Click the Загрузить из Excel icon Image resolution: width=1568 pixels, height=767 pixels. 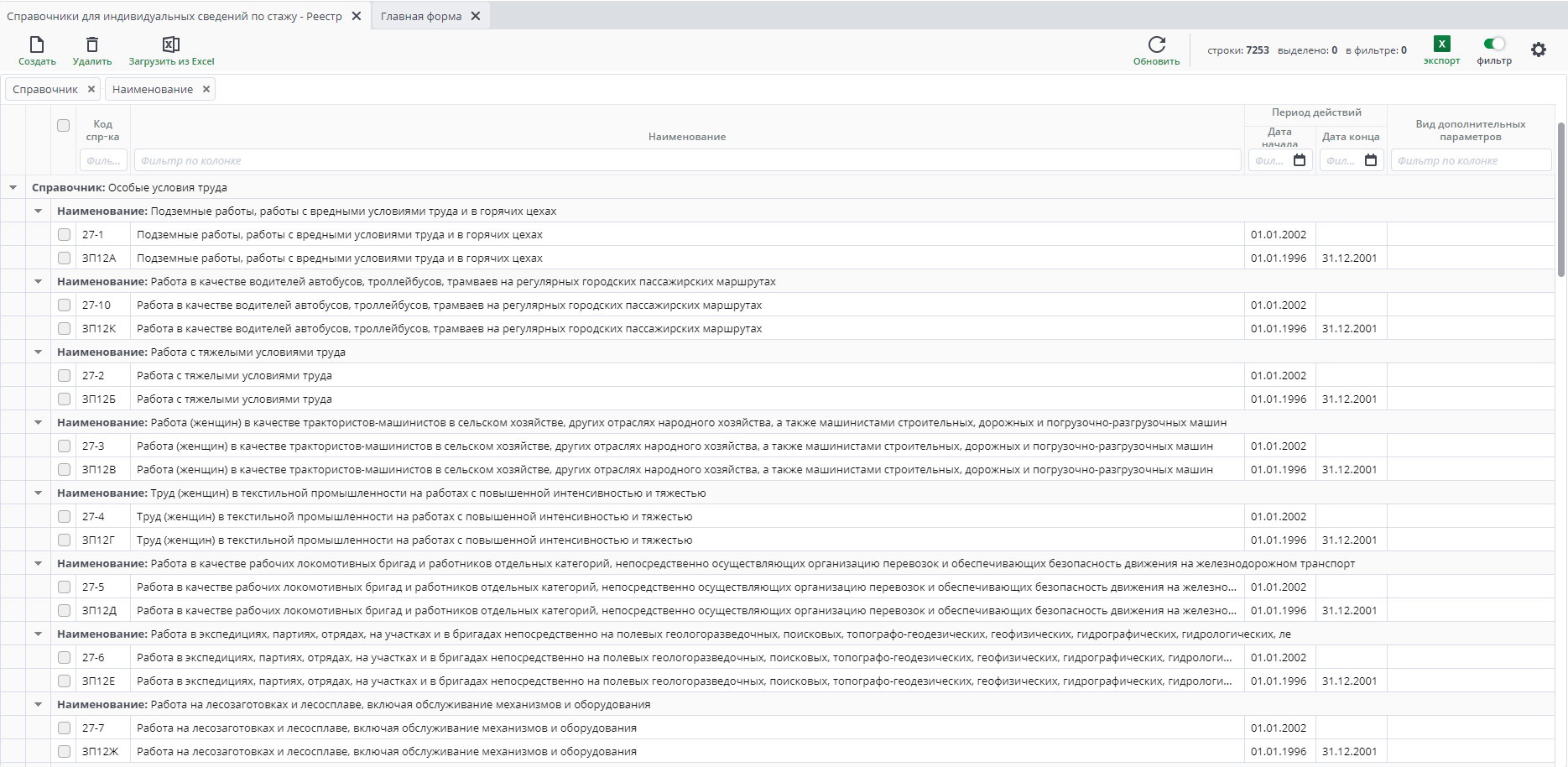click(171, 44)
